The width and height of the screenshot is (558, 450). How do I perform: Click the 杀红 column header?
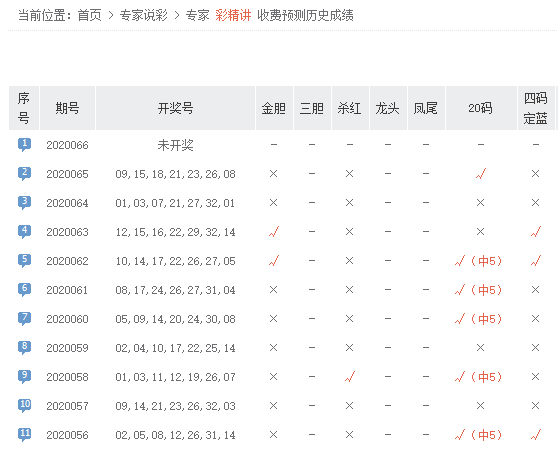coord(349,108)
